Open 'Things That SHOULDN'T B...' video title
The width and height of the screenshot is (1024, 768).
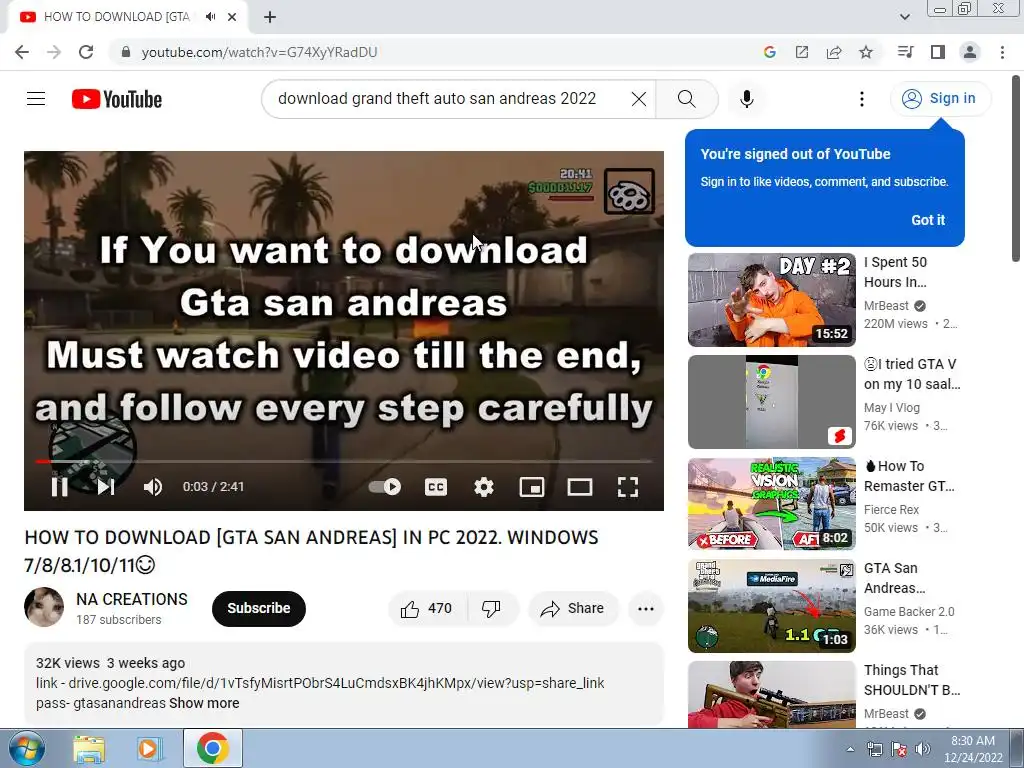912,680
